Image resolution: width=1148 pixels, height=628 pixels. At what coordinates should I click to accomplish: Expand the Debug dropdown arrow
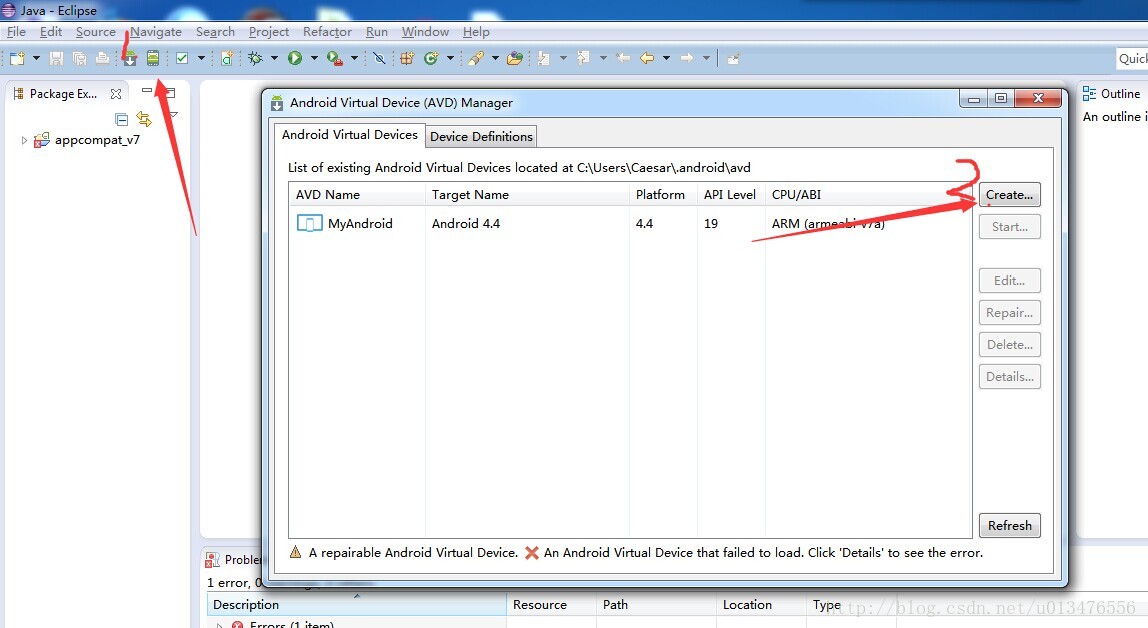pos(275,59)
